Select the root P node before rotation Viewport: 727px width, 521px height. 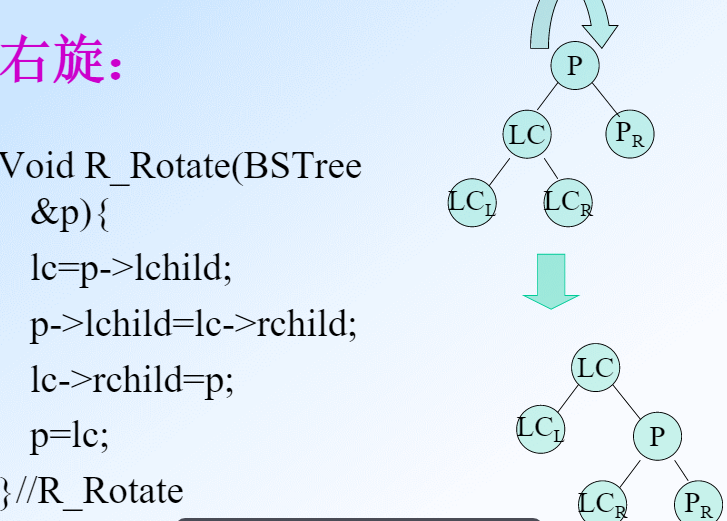tap(574, 65)
